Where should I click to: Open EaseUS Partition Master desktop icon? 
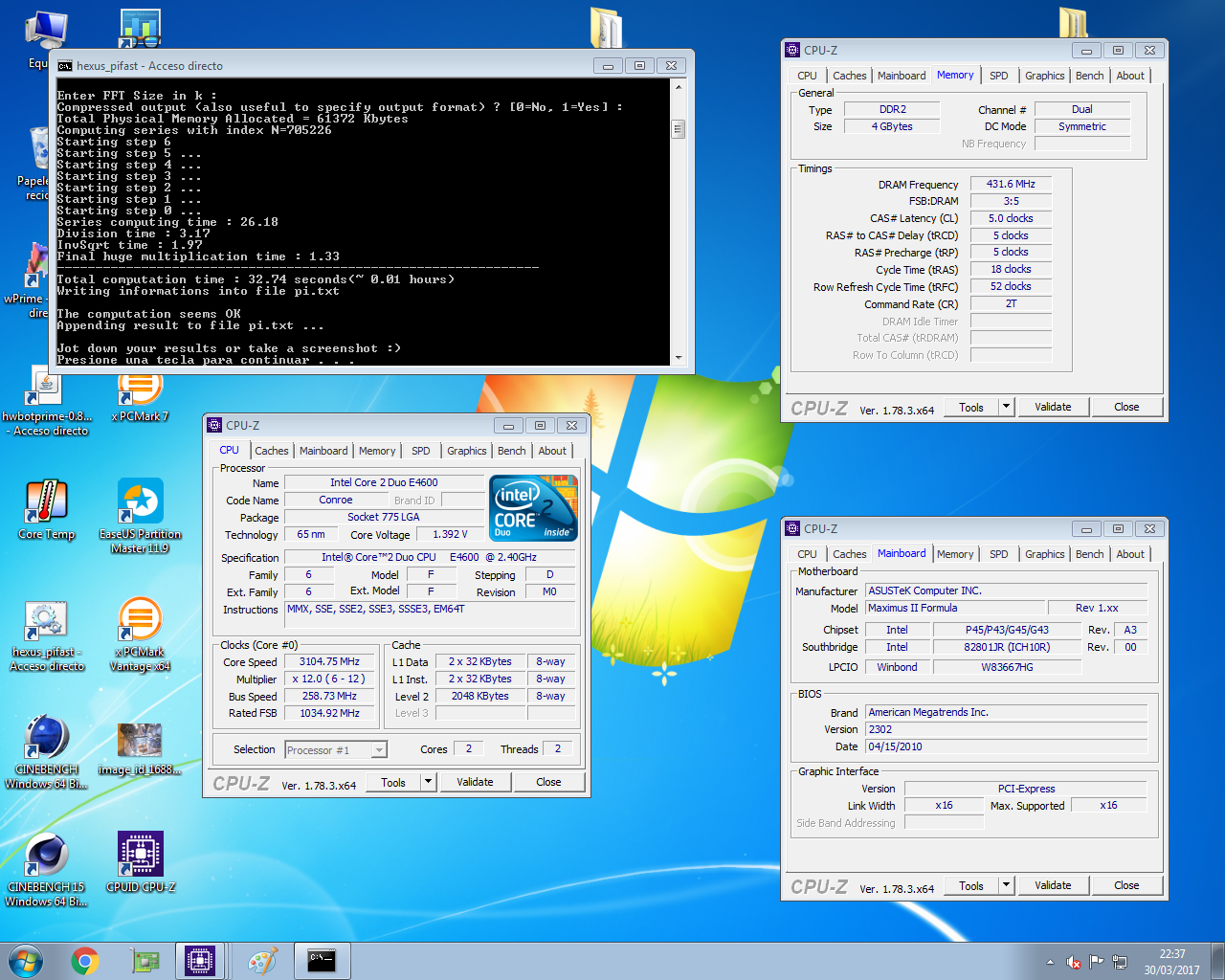140,516
